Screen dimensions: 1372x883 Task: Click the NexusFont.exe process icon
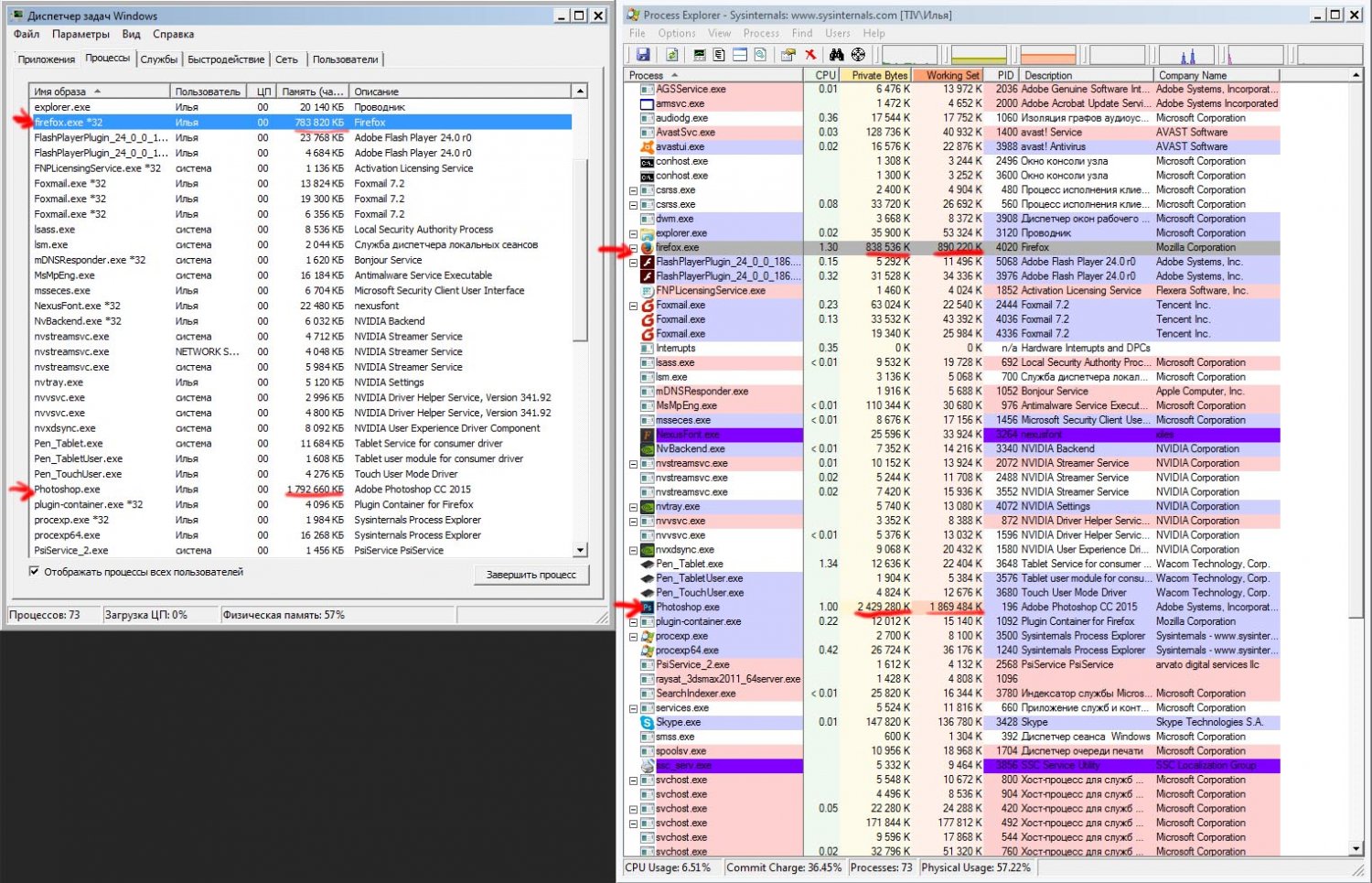[648, 435]
